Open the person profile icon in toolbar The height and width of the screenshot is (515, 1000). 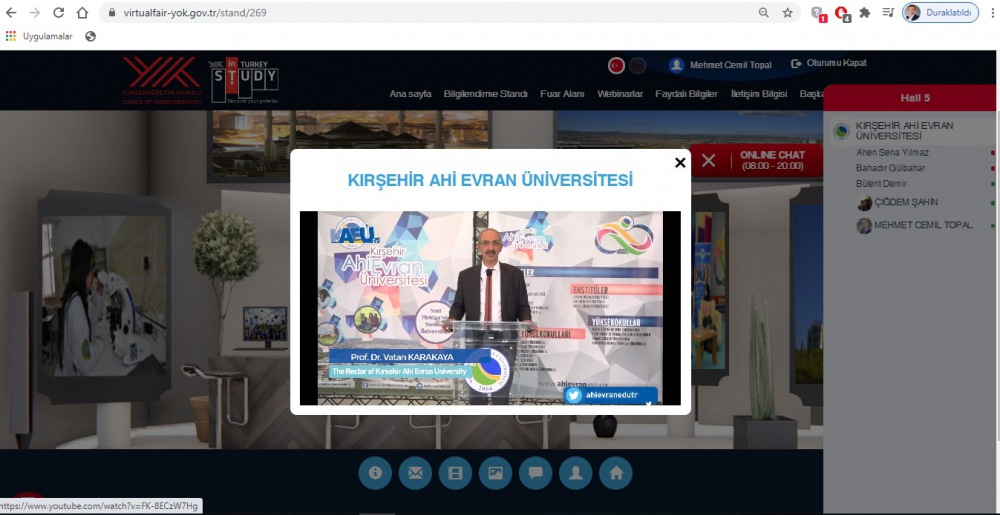(575, 472)
